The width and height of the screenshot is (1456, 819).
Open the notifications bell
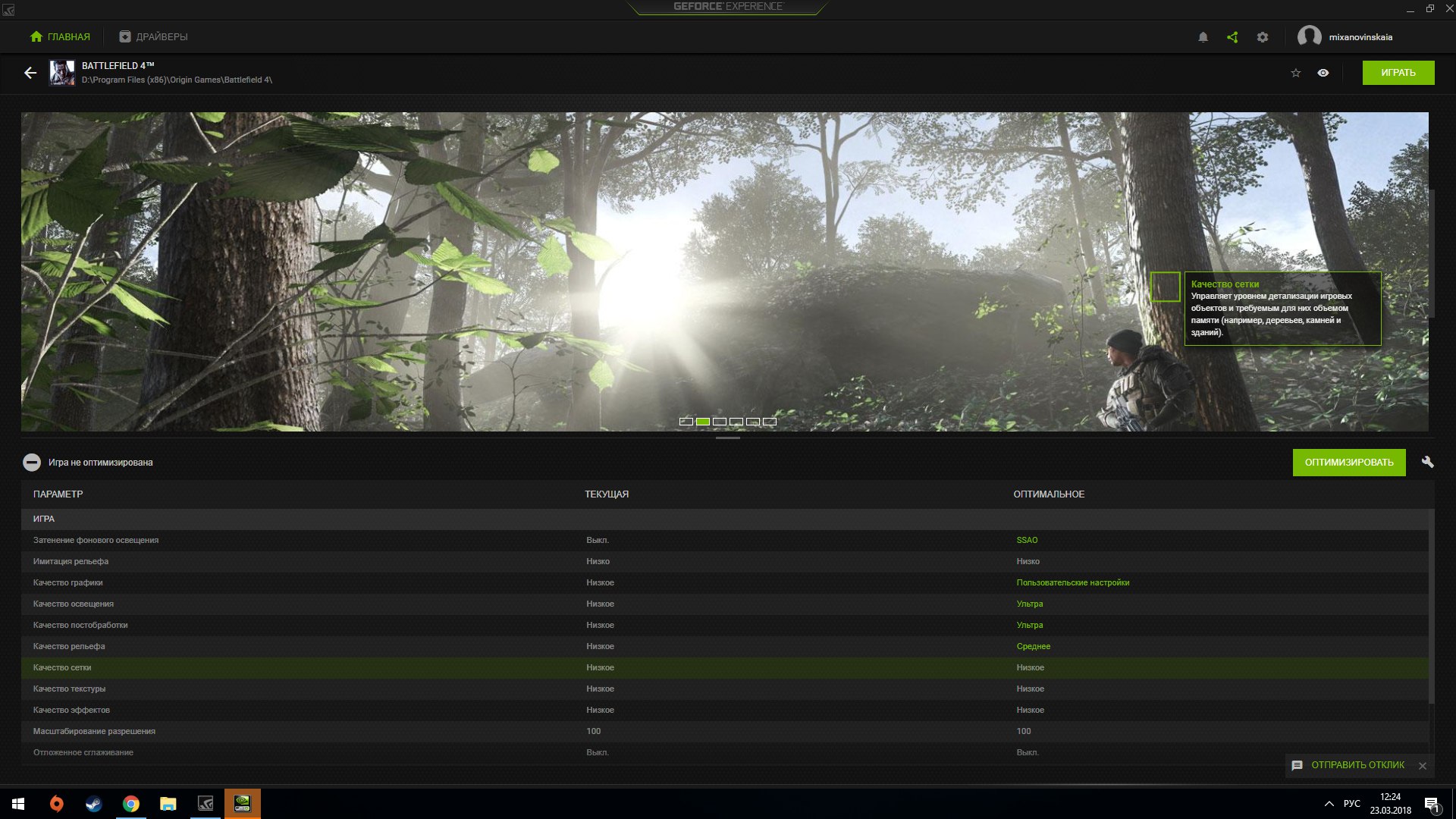(1203, 37)
